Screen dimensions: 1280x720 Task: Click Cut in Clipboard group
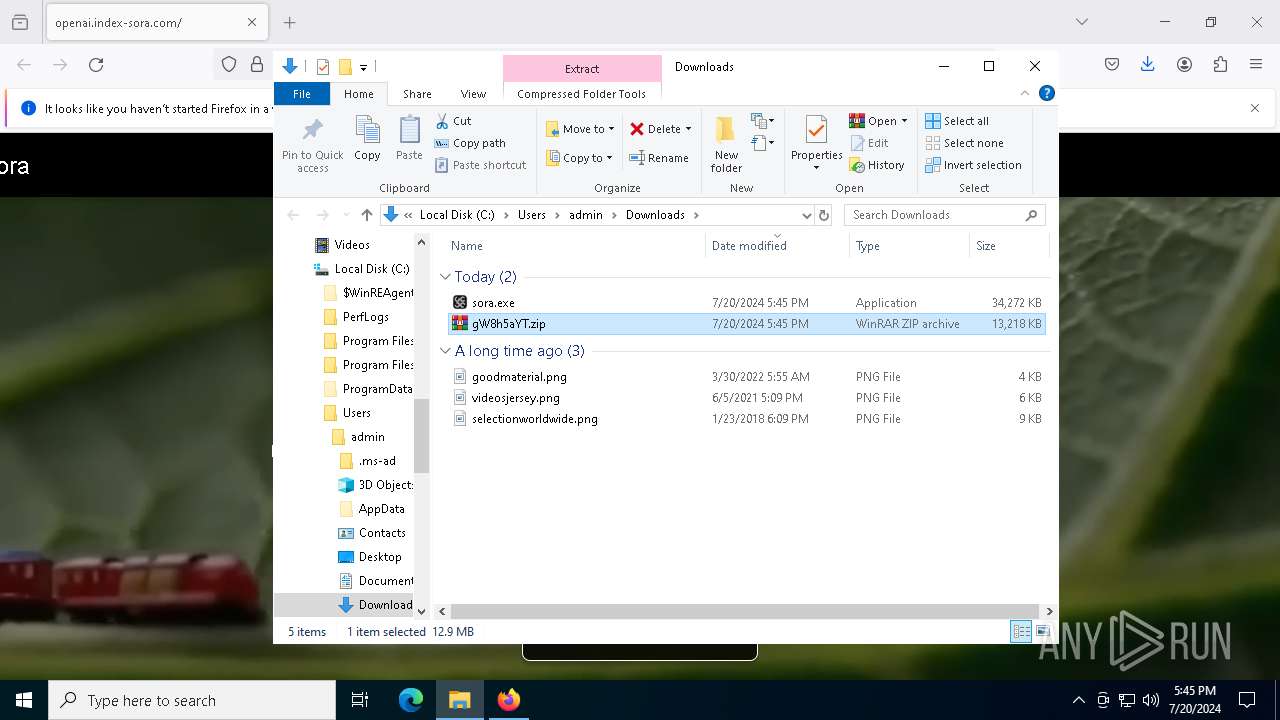453,121
